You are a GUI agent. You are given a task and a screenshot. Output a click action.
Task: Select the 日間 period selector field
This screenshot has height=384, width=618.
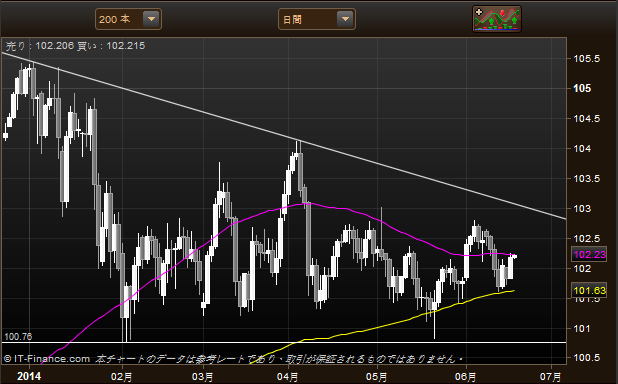pos(317,19)
